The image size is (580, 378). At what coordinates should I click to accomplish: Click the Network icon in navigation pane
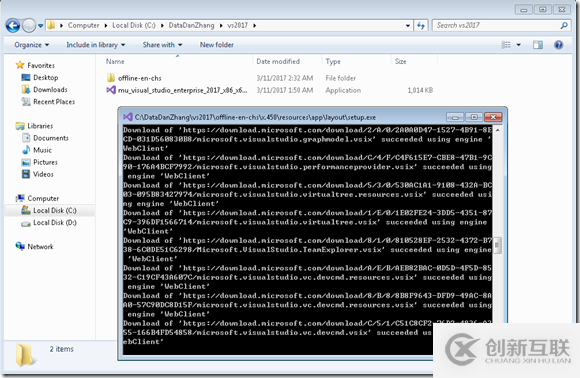(20, 246)
